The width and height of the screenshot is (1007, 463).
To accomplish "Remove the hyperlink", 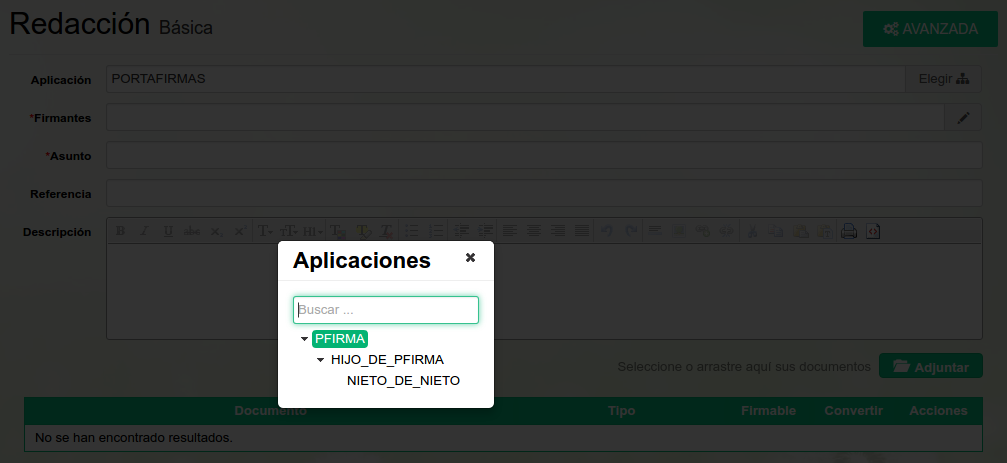I will tap(726, 231).
